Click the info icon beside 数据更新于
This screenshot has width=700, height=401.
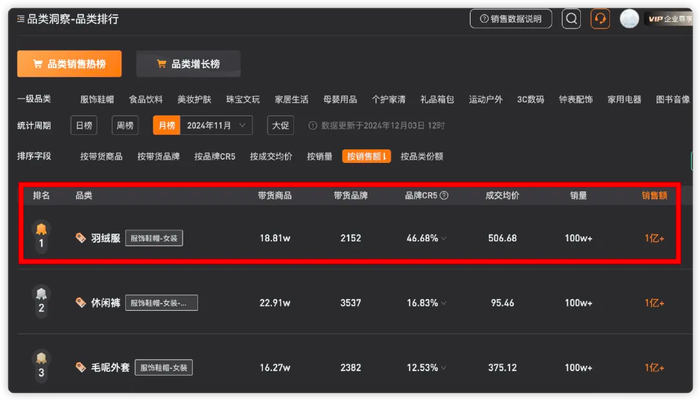312,125
